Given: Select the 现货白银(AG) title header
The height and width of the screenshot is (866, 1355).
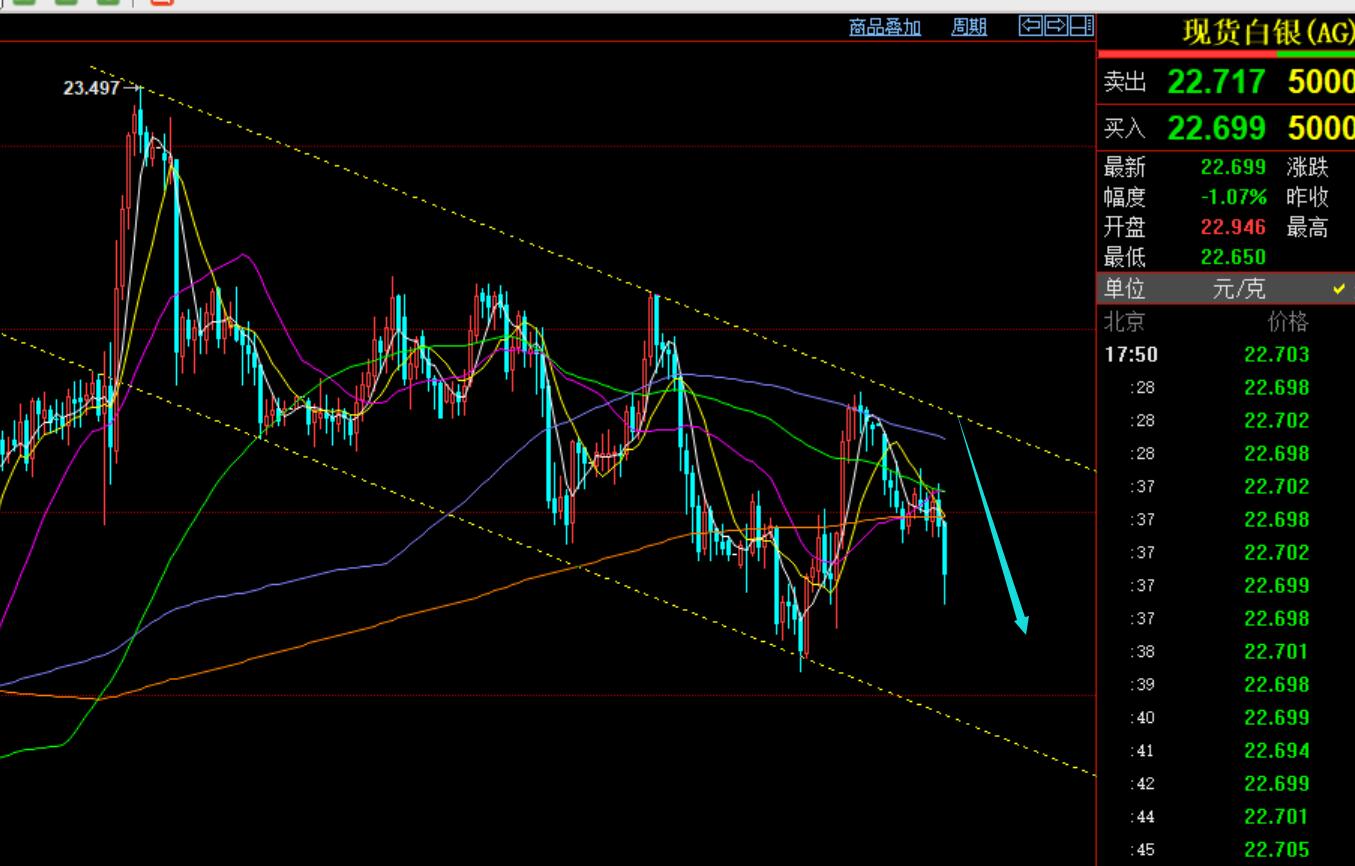Looking at the screenshot, I should point(1267,32).
